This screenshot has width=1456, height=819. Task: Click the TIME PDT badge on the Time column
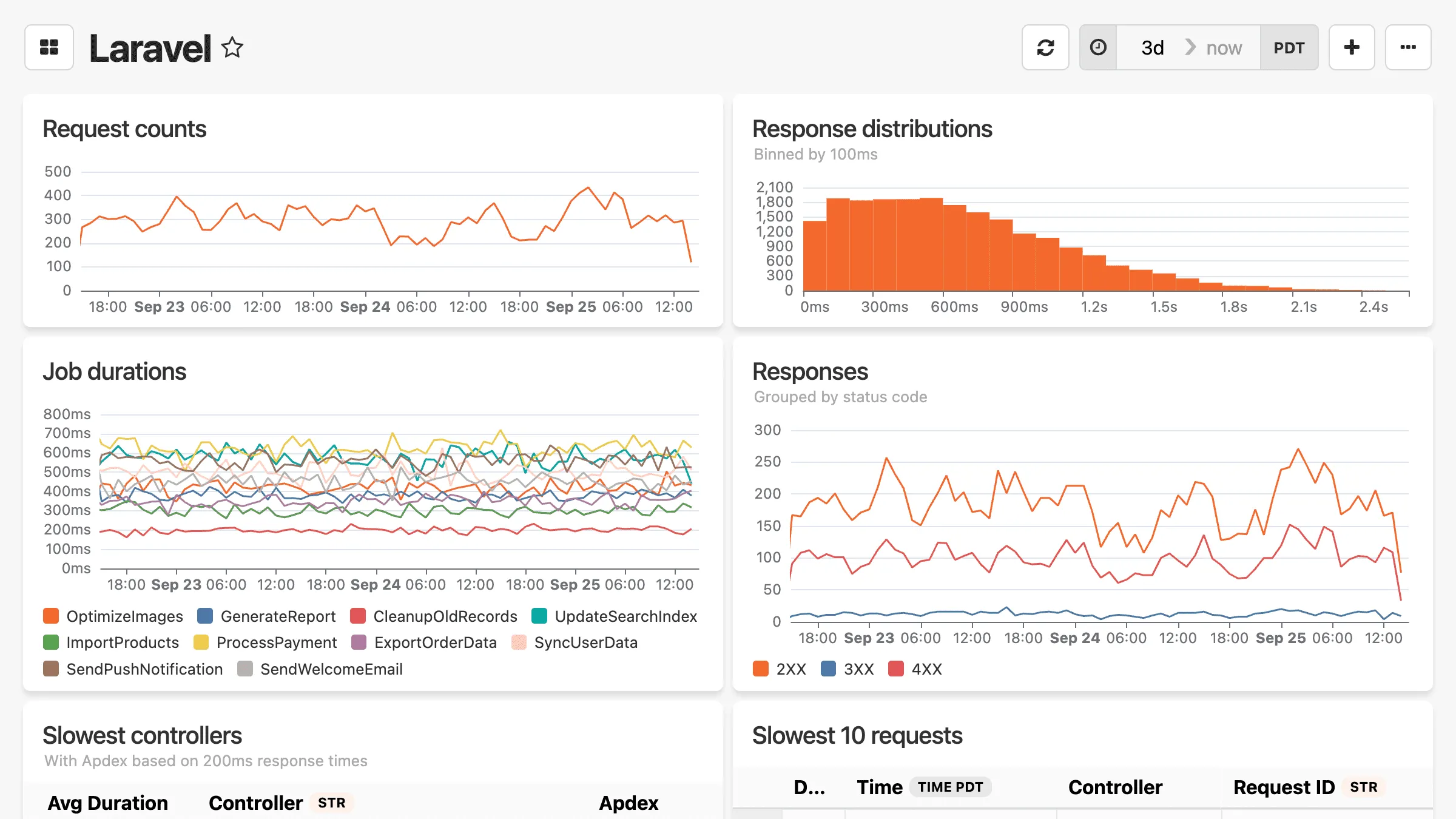click(950, 786)
